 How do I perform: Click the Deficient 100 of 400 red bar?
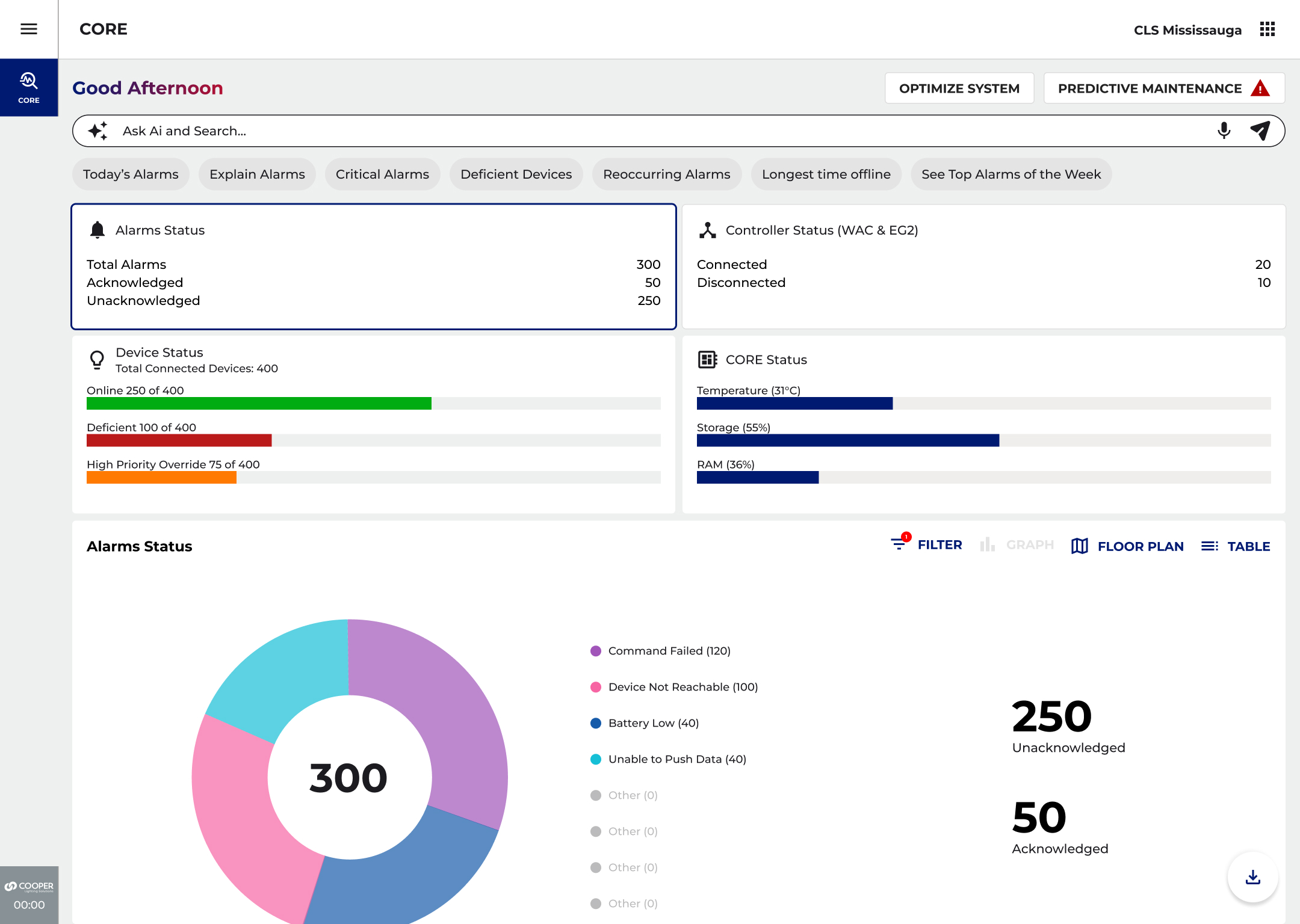(x=179, y=440)
